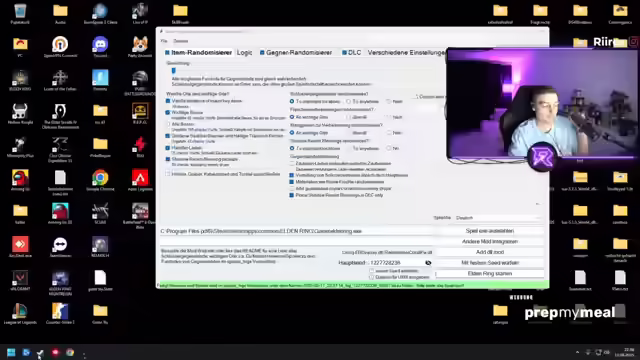Viewport: 640px width, 360px height.
Task: Click the Gewichtung slider handle
Action: click(174, 71)
